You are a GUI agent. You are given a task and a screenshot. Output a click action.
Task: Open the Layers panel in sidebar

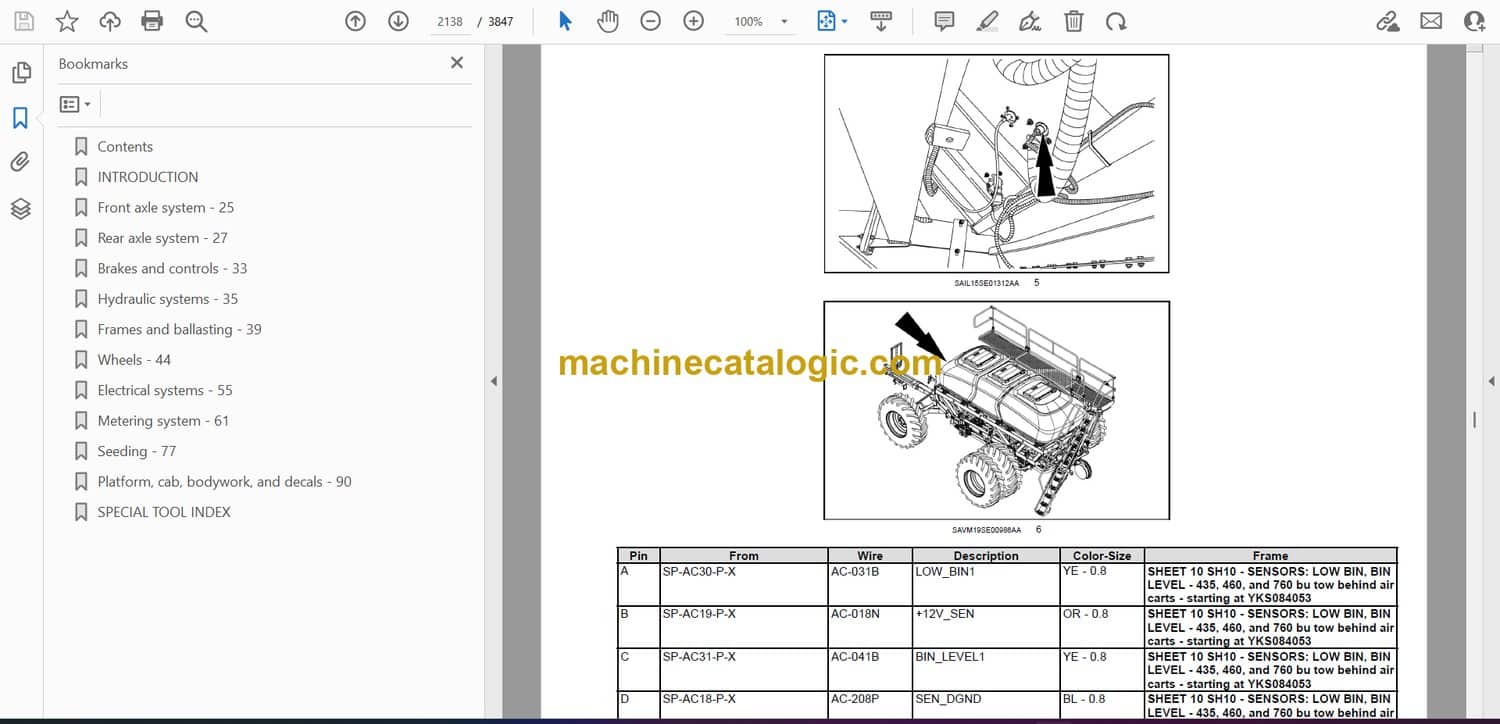[x=20, y=208]
